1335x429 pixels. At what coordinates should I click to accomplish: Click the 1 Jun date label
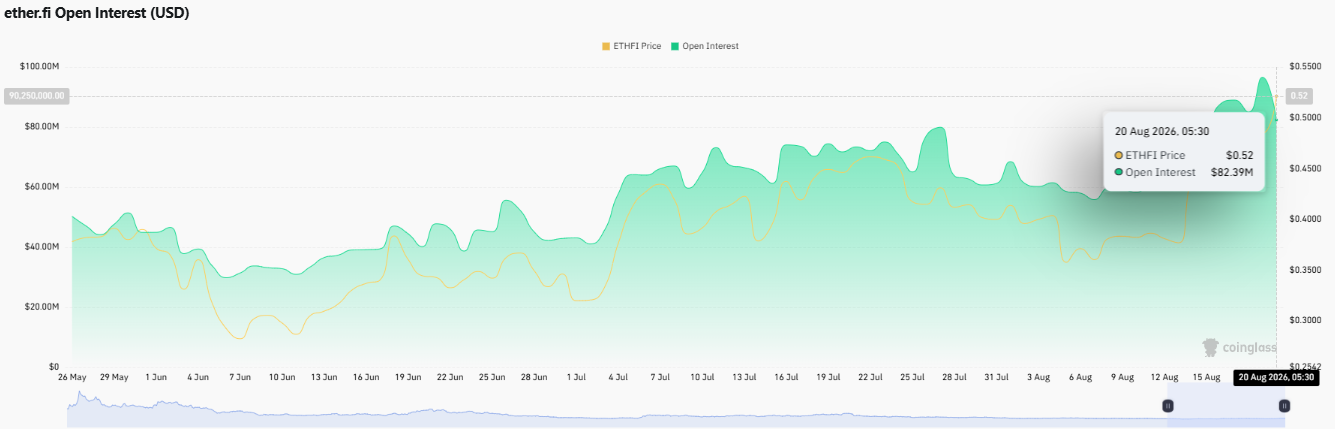(155, 377)
